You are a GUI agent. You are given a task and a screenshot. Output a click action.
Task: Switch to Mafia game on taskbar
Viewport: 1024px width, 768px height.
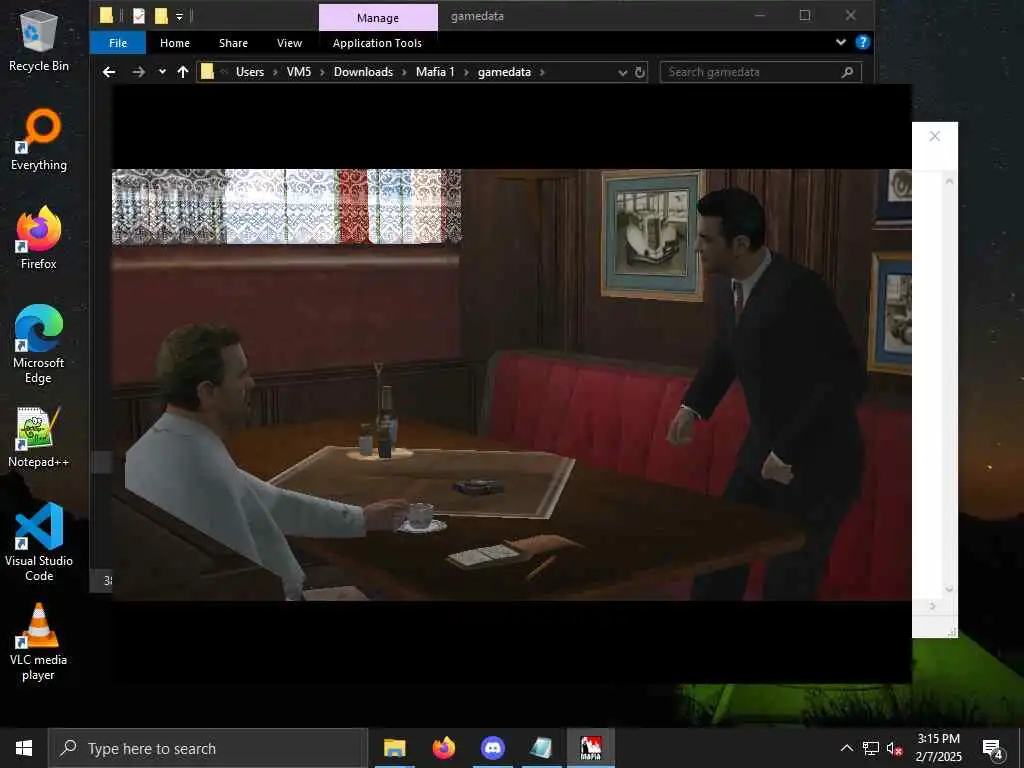[x=590, y=748]
